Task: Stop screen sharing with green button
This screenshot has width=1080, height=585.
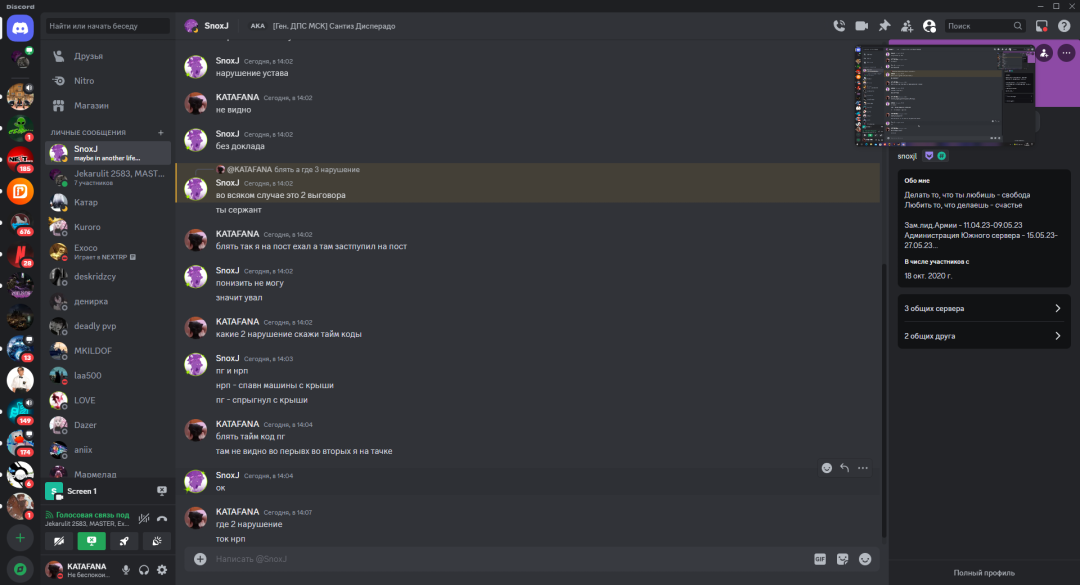Action: point(92,541)
